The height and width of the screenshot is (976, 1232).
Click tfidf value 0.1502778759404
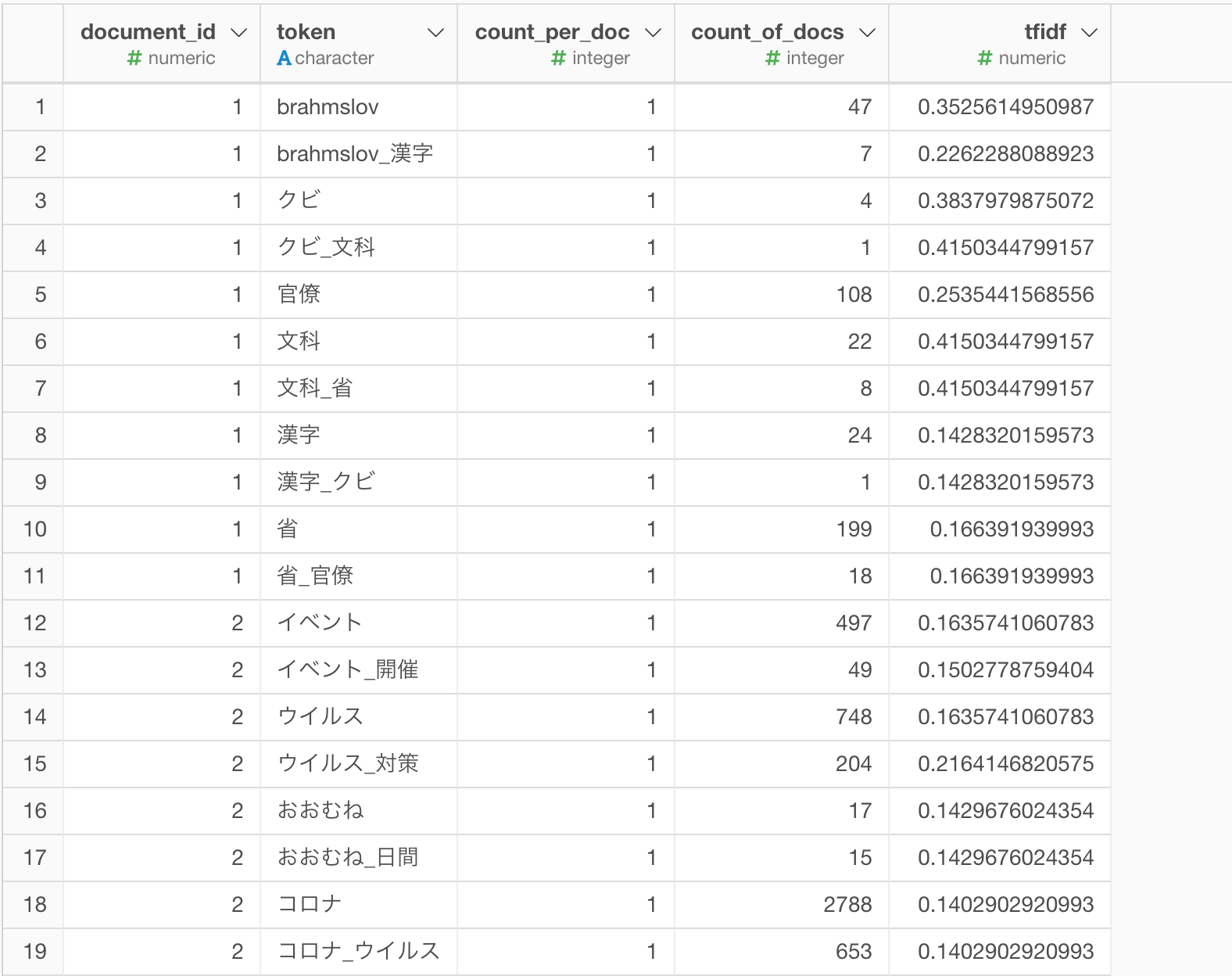[1005, 670]
